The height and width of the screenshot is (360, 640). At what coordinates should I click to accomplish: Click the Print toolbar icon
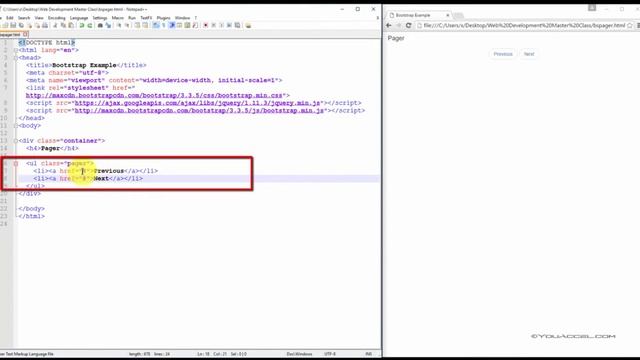45,25
